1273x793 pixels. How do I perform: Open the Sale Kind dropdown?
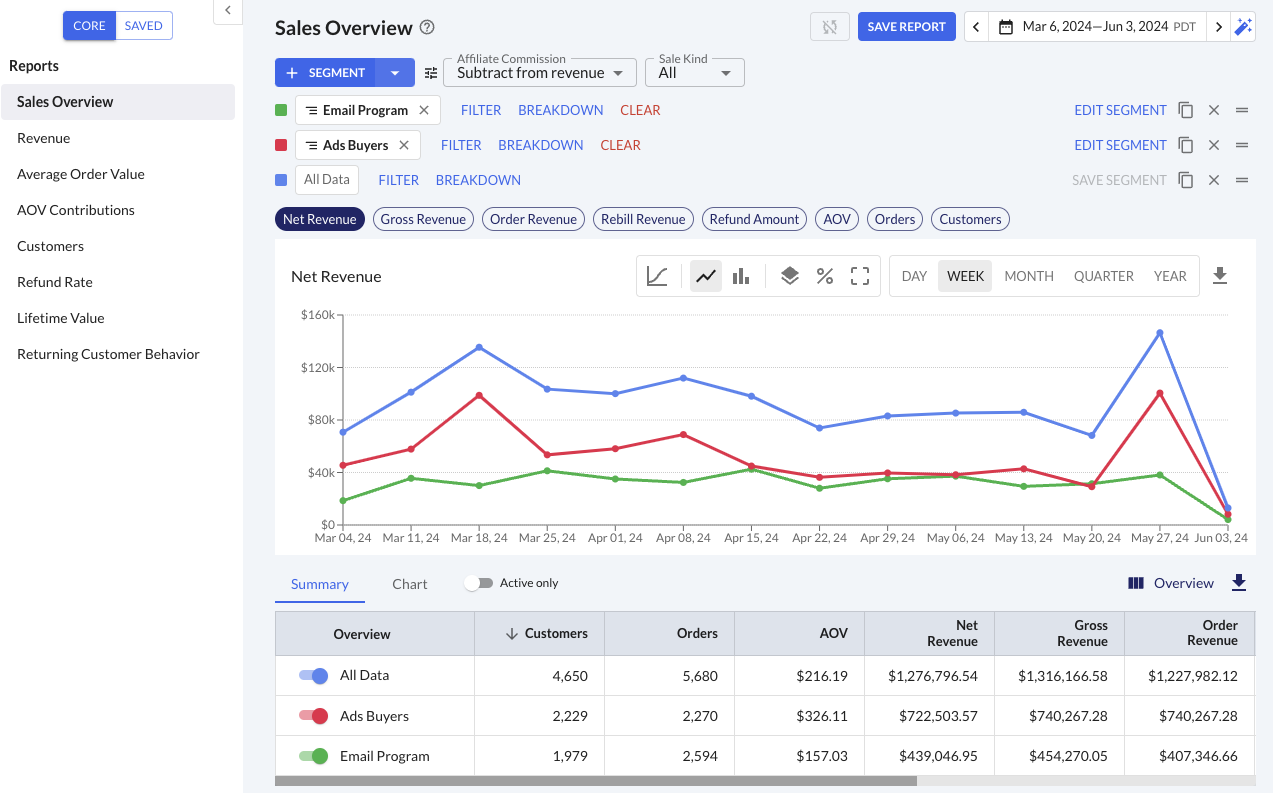click(695, 73)
